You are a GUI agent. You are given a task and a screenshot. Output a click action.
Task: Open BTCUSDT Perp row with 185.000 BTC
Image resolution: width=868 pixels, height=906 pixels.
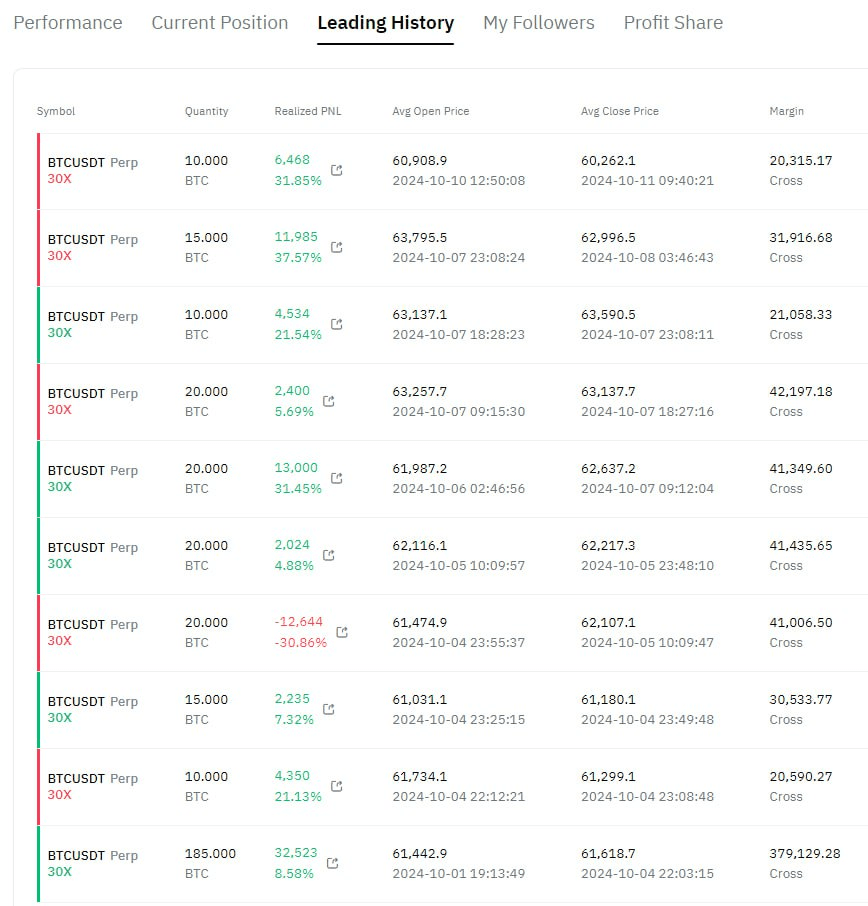[452, 864]
